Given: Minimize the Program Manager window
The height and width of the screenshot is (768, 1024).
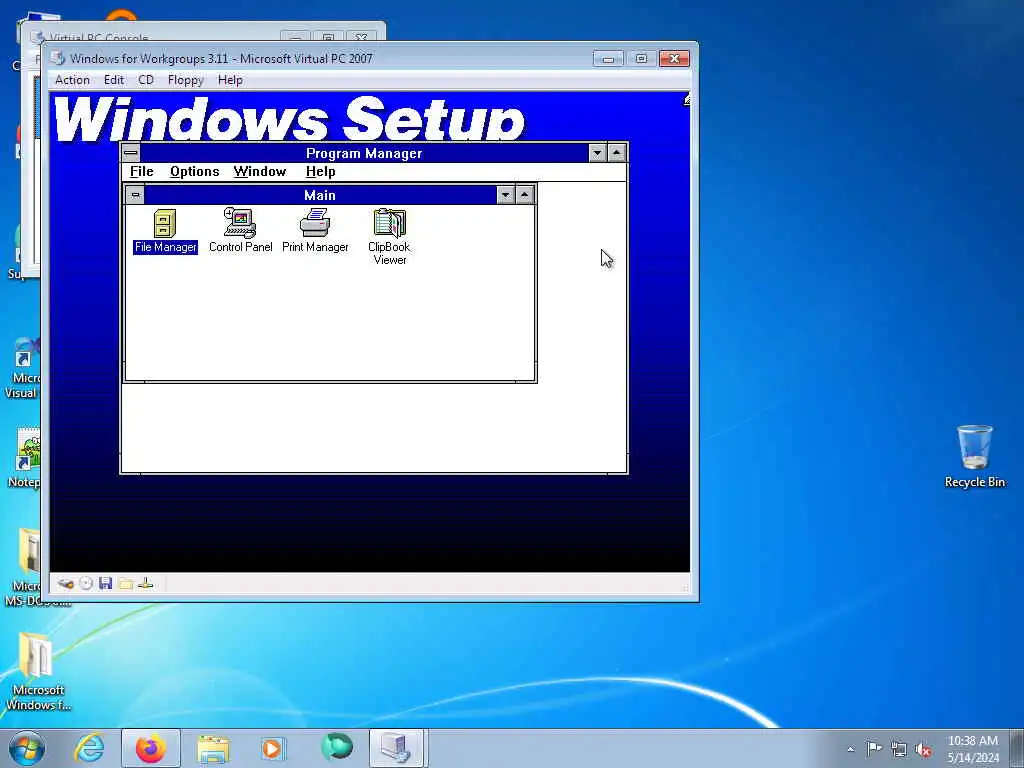Looking at the screenshot, I should [x=597, y=153].
